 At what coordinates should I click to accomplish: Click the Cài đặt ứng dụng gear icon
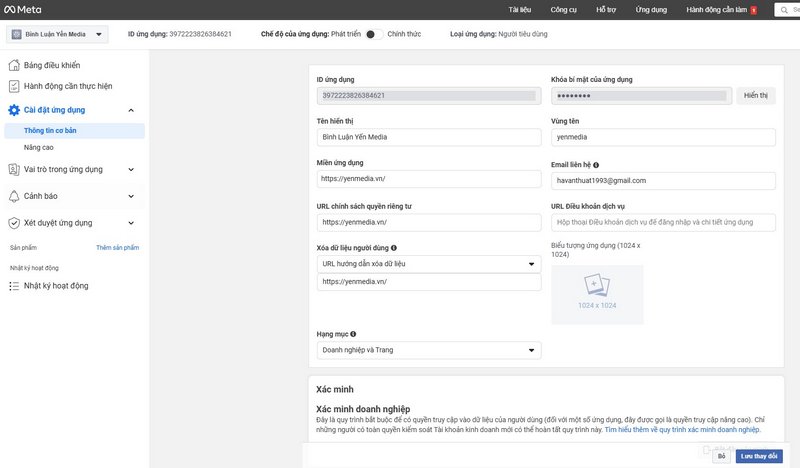click(14, 110)
